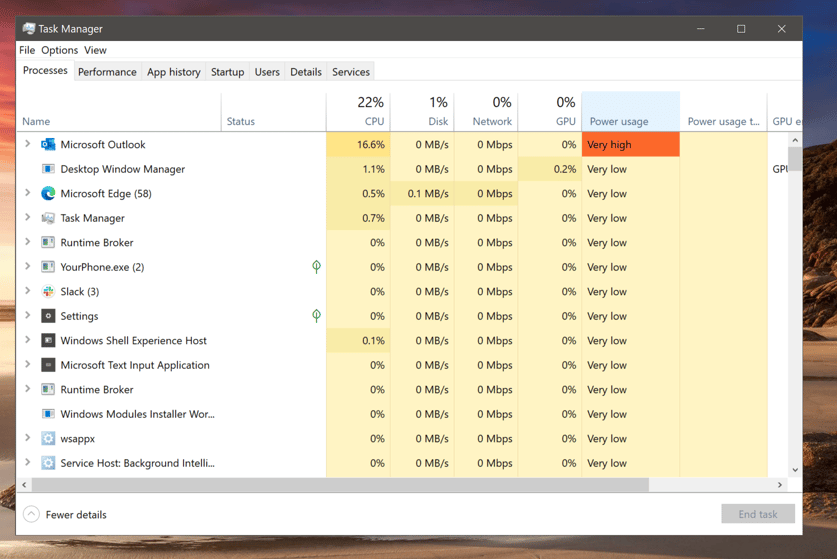
Task: Sort by the Name column header
Action: tap(119, 112)
